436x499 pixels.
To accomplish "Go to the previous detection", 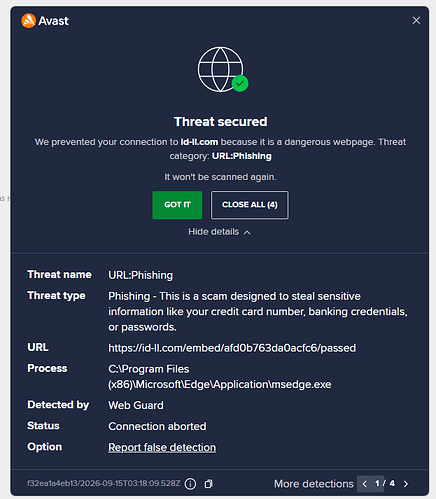I will (x=364, y=484).
